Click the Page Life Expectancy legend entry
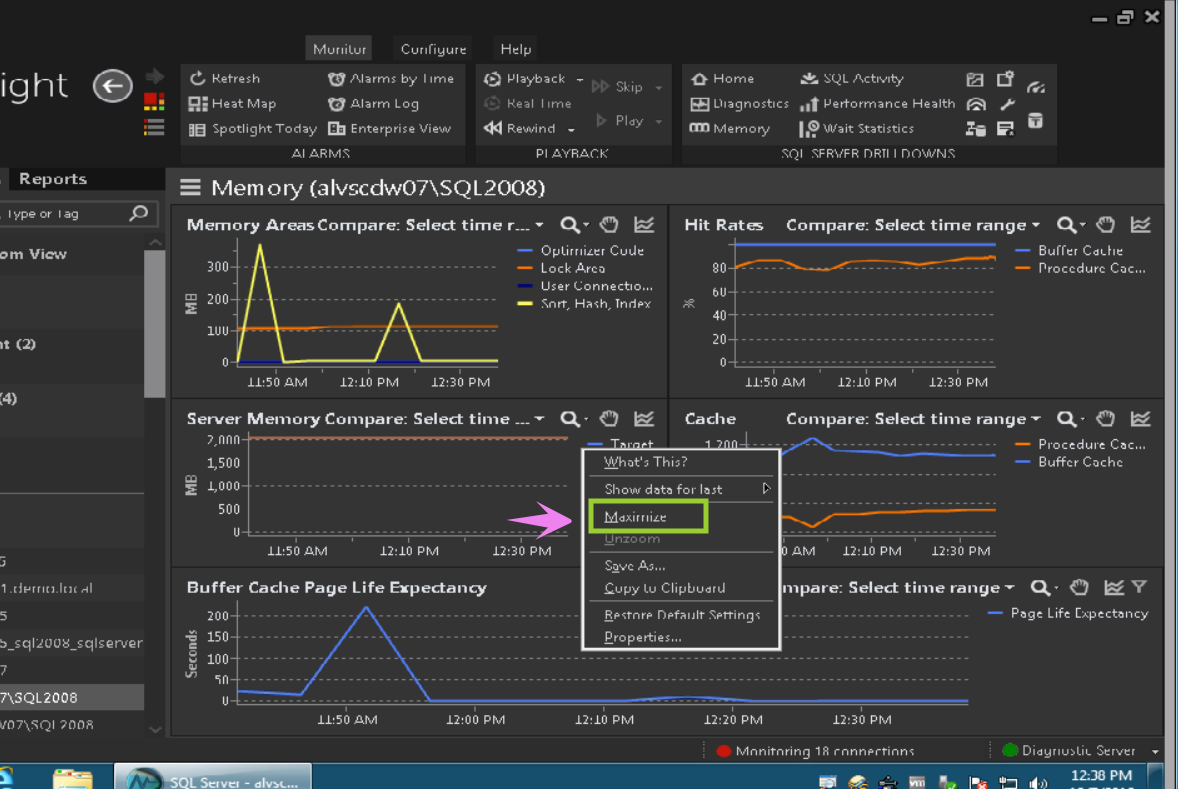 [1068, 613]
